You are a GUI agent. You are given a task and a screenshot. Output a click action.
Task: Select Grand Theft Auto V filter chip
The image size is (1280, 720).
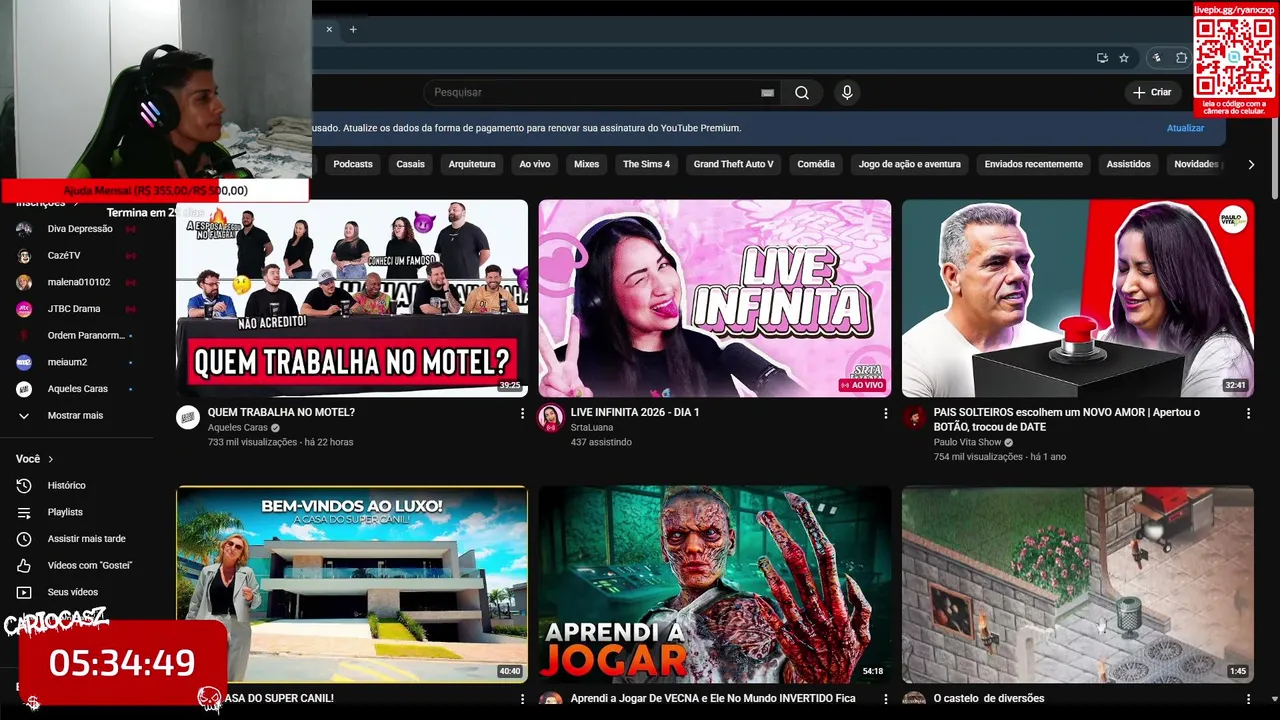734,164
